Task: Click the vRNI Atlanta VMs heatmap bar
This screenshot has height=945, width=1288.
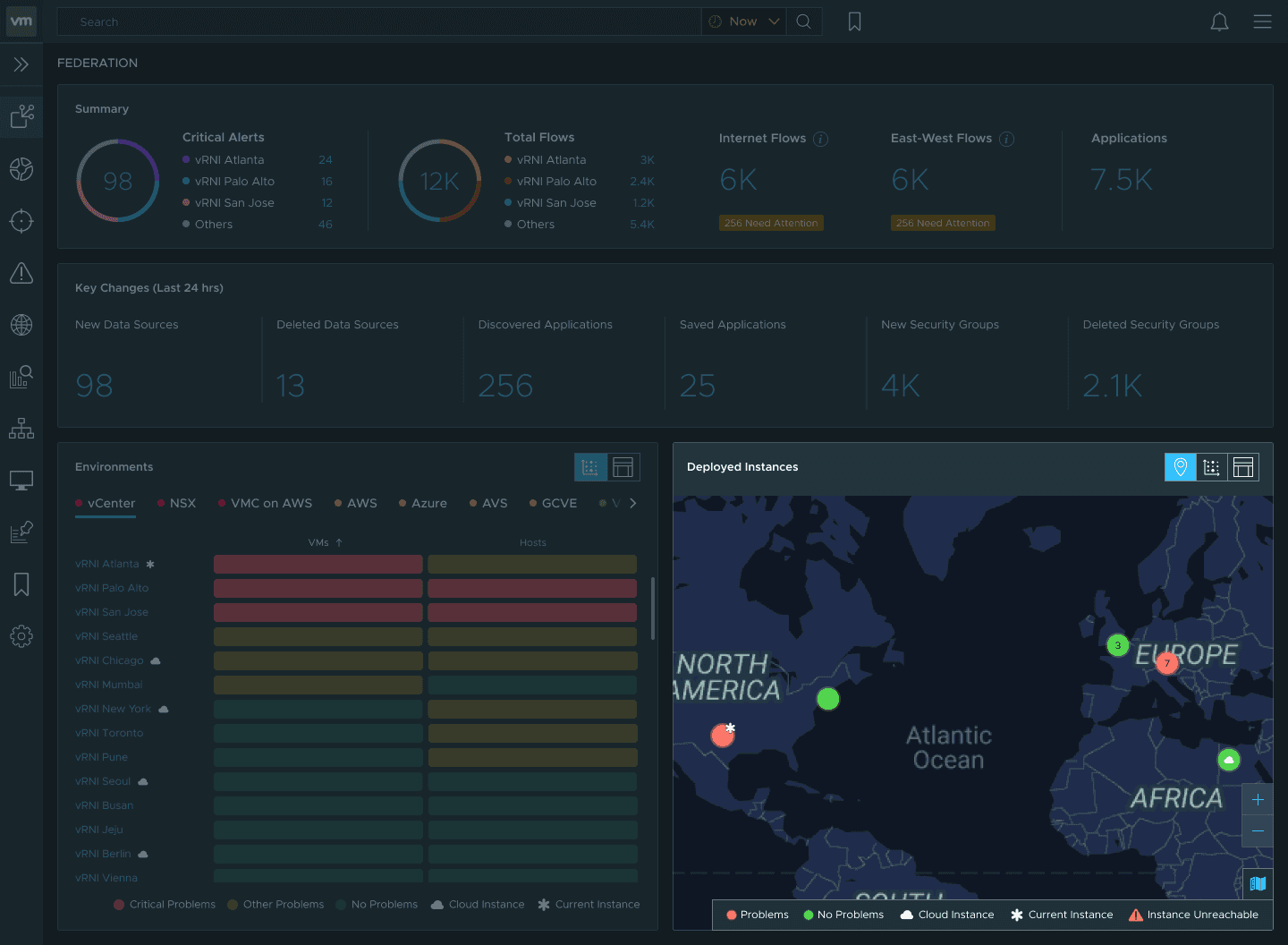Action: point(318,564)
